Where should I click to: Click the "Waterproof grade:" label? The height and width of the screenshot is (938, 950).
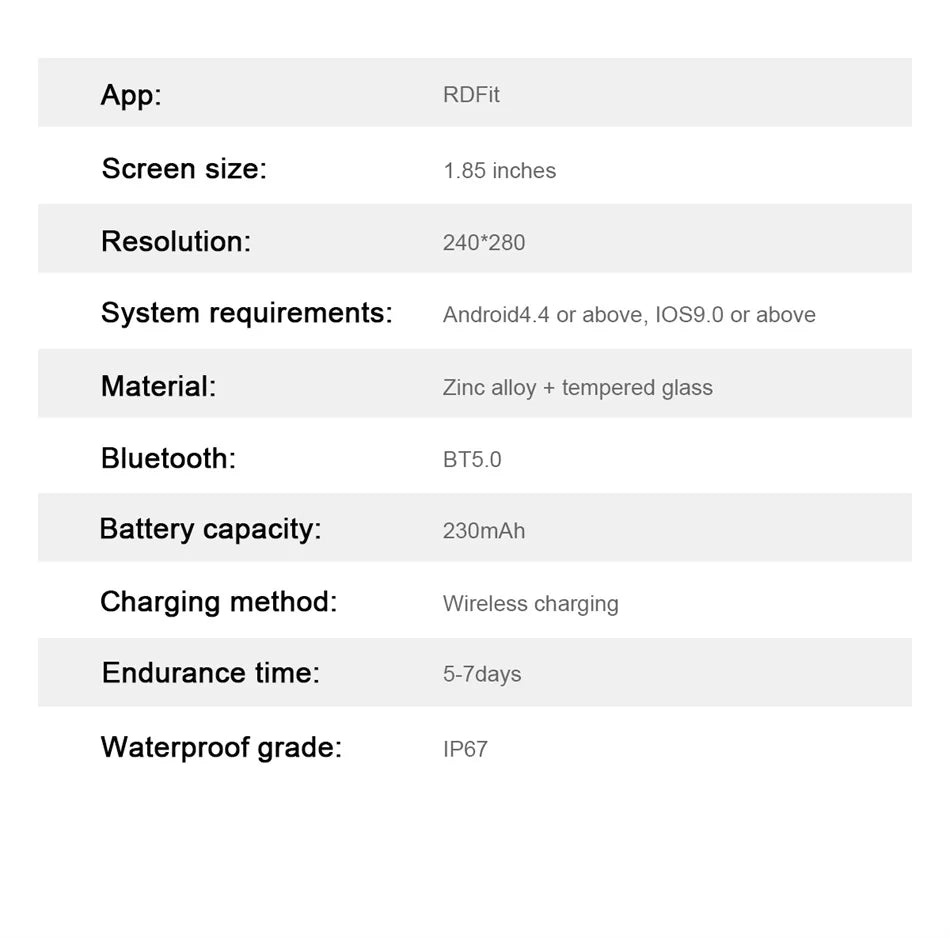click(221, 747)
